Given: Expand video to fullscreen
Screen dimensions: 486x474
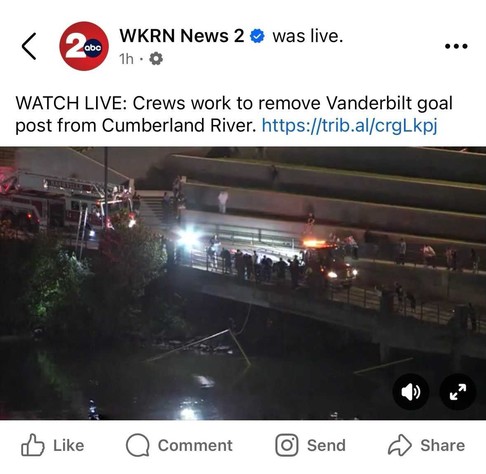Looking at the screenshot, I should point(458,392).
